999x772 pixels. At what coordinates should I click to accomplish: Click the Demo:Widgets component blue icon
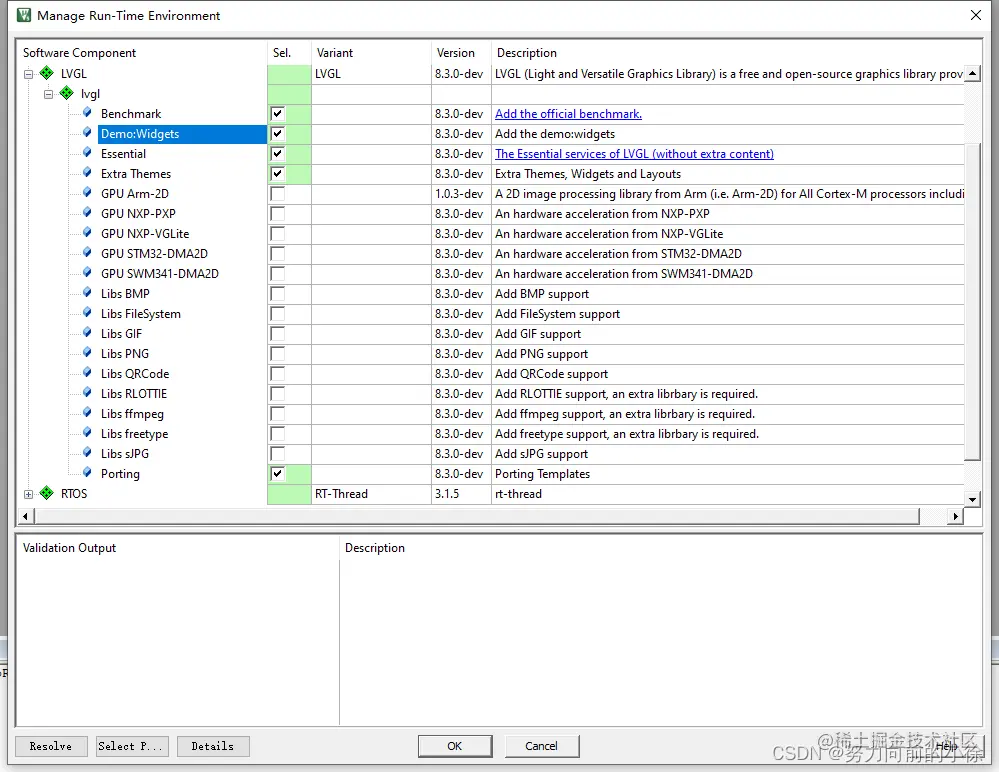click(87, 133)
